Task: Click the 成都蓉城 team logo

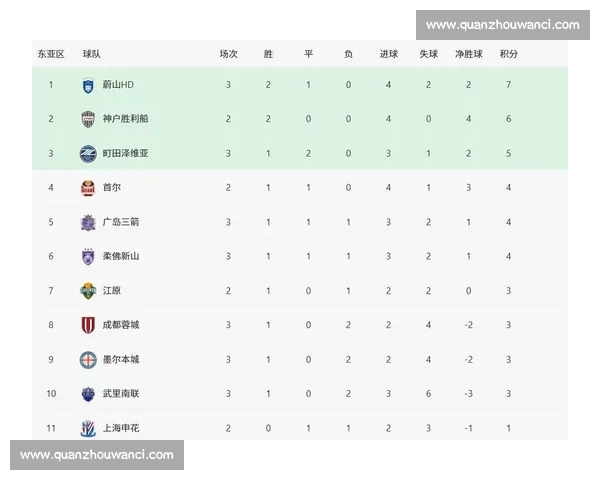Action: (88, 325)
